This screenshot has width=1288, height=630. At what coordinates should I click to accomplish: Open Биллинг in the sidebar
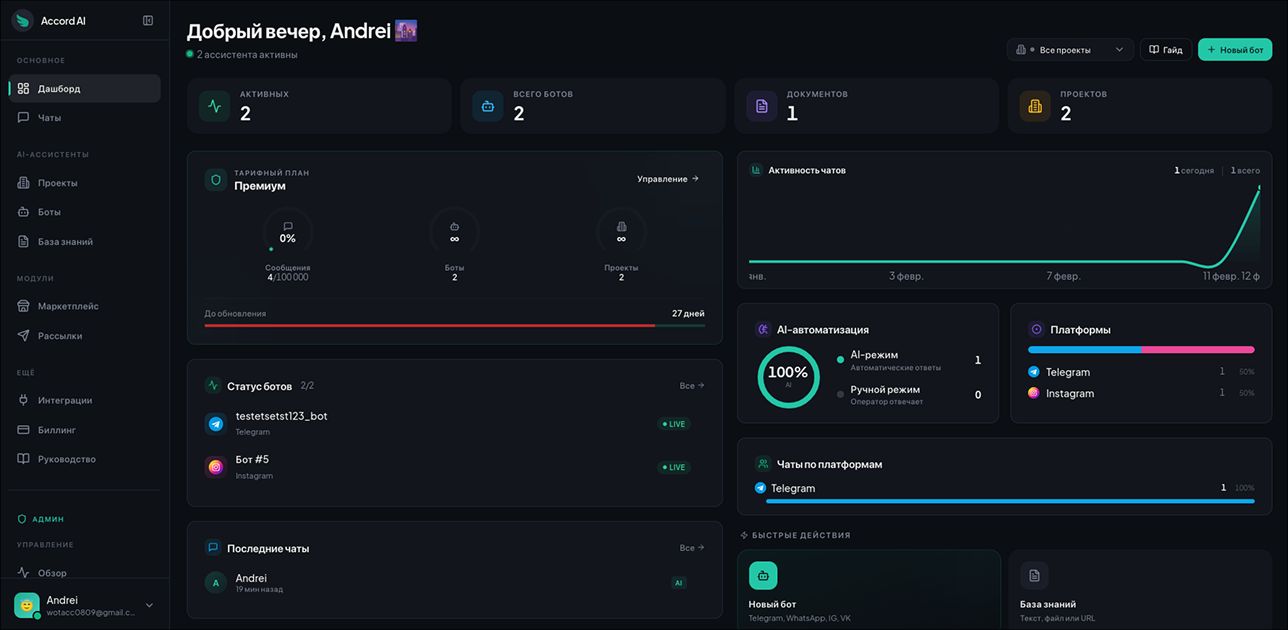pos(84,430)
